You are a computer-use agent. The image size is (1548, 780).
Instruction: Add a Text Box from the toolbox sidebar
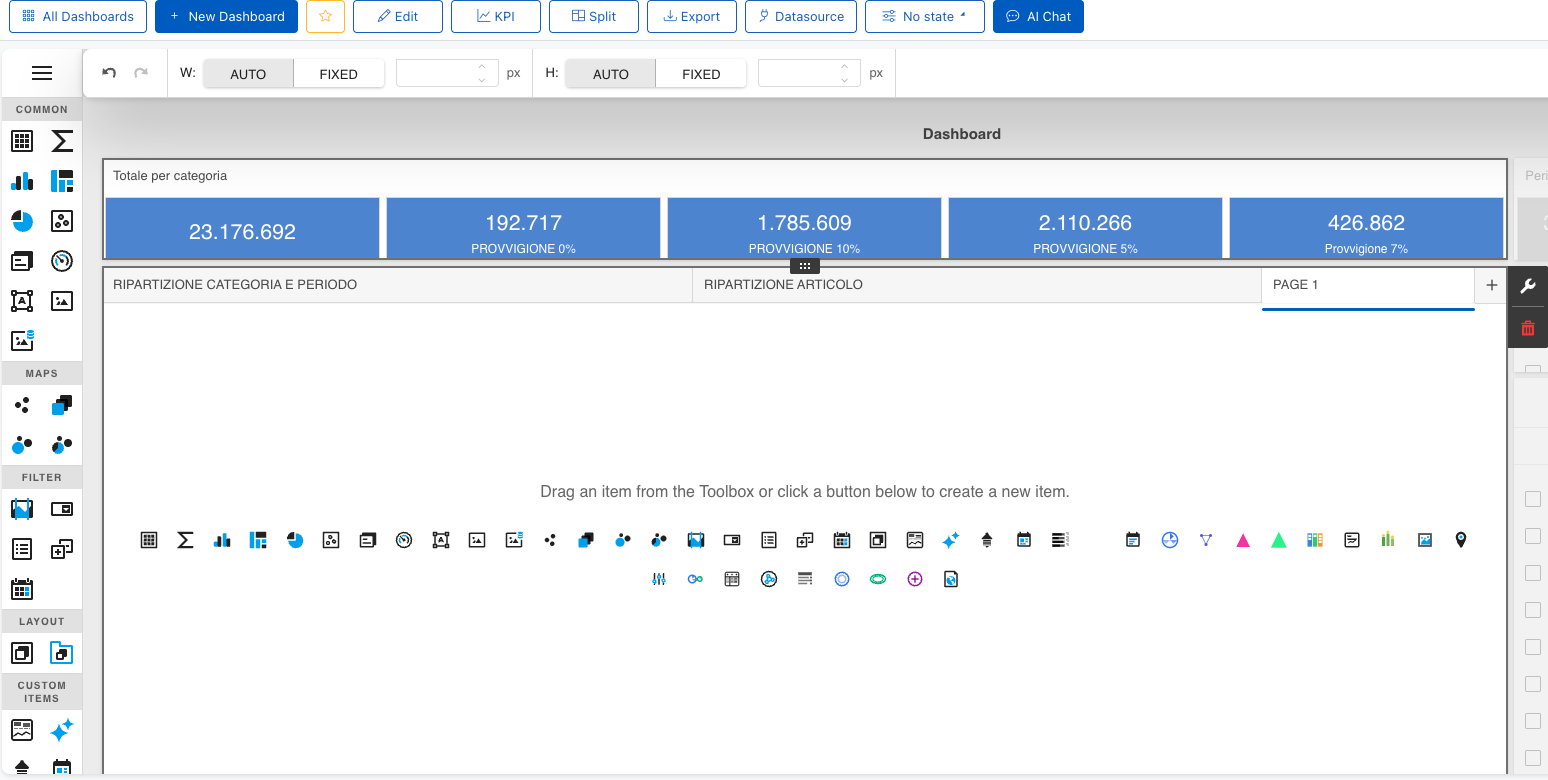click(22, 301)
